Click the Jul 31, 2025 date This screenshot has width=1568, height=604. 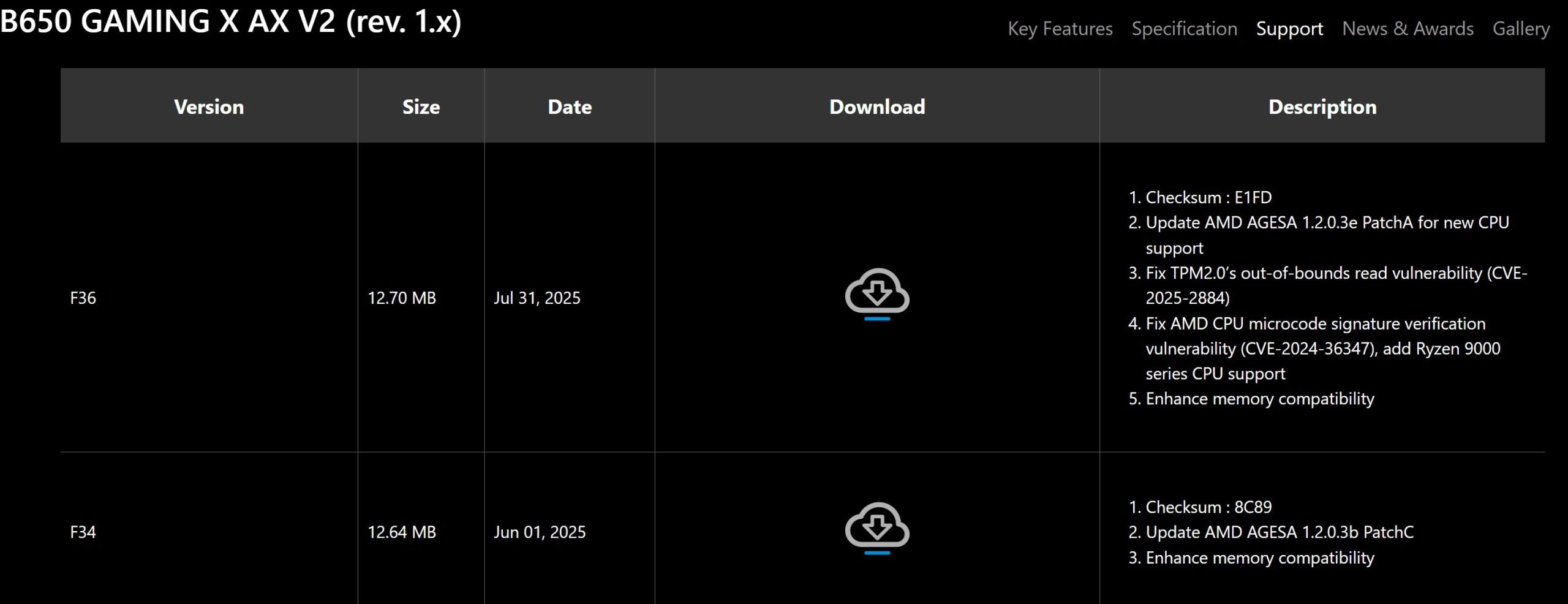coord(537,298)
